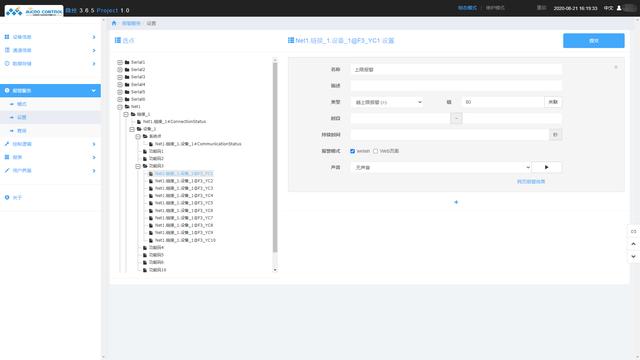Click the table icon beside the Net1 F3_YC1 heading
640x360 pixels.
[x=291, y=40]
